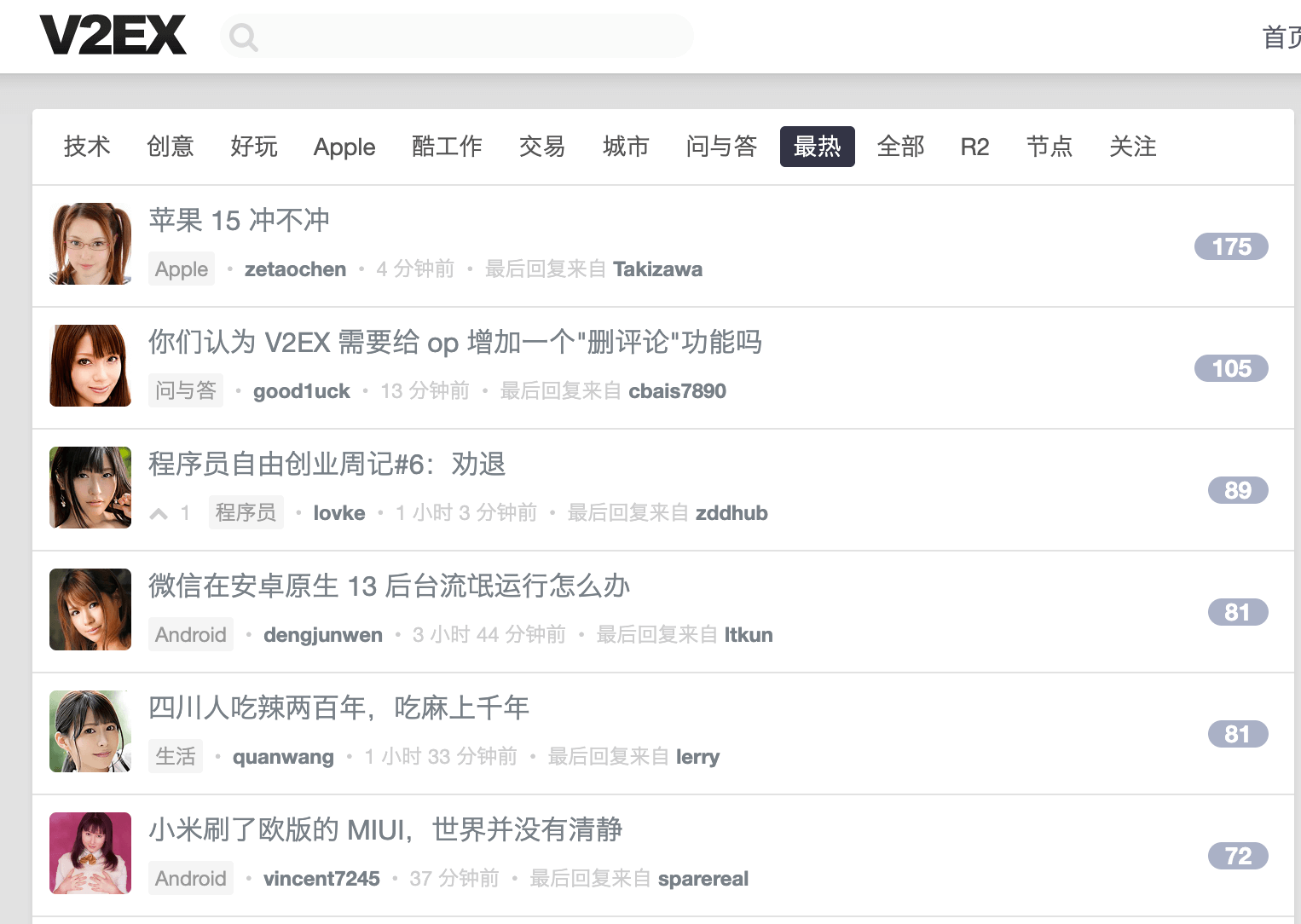Open vincent7245's avatar
This screenshot has width=1301, height=924.
(x=90, y=853)
